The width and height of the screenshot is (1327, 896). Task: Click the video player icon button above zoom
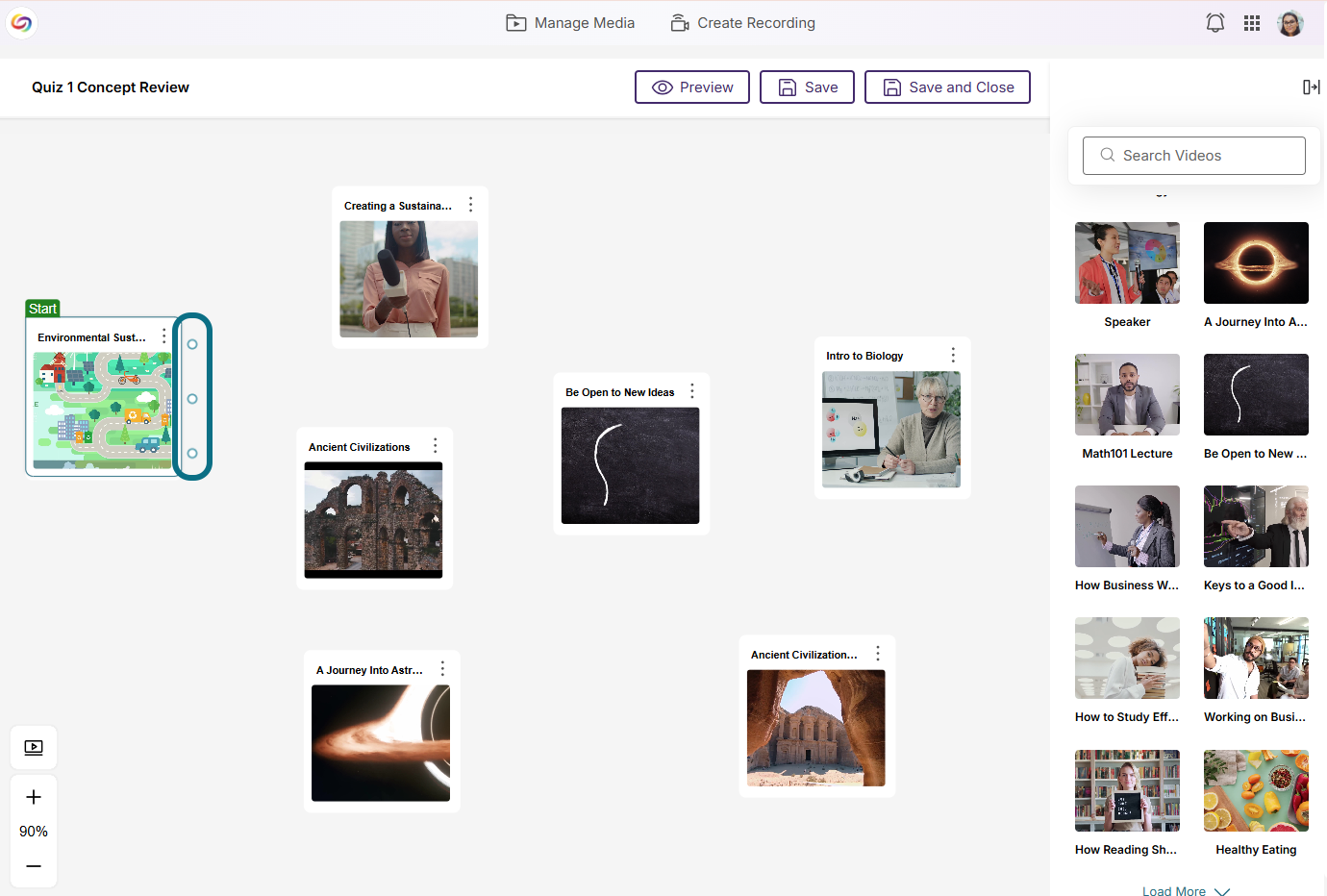pos(34,747)
